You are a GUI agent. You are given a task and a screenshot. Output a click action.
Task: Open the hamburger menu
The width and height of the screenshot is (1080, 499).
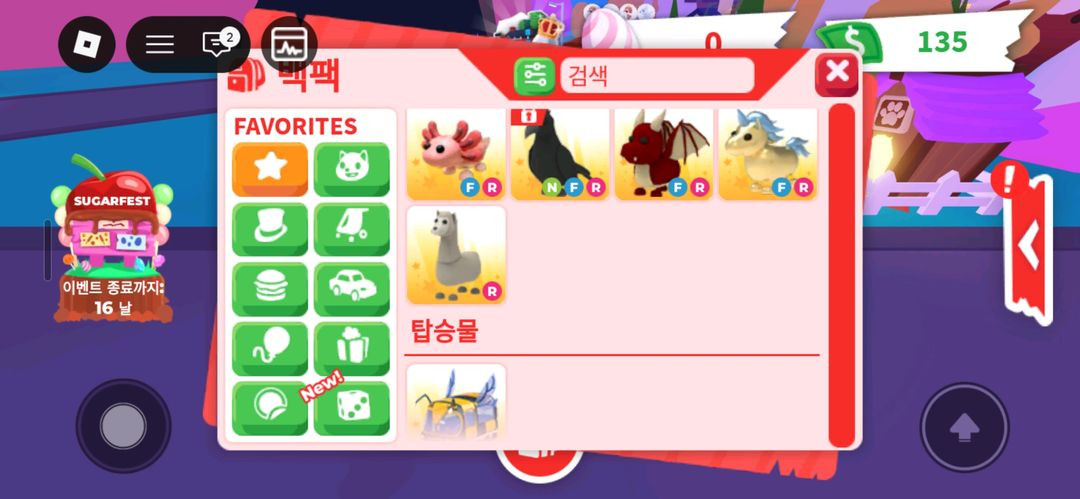click(x=160, y=44)
